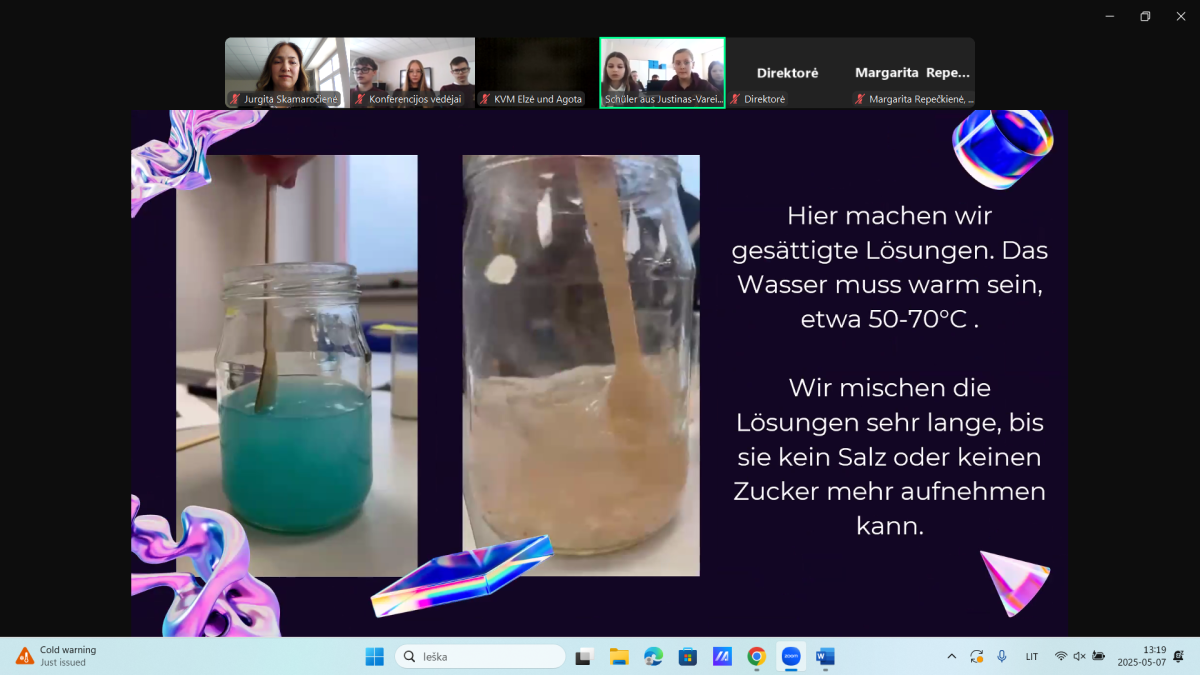Select Margarita Repečkienė's participant tile
Image resolution: width=1200 pixels, height=675 pixels.
point(912,73)
